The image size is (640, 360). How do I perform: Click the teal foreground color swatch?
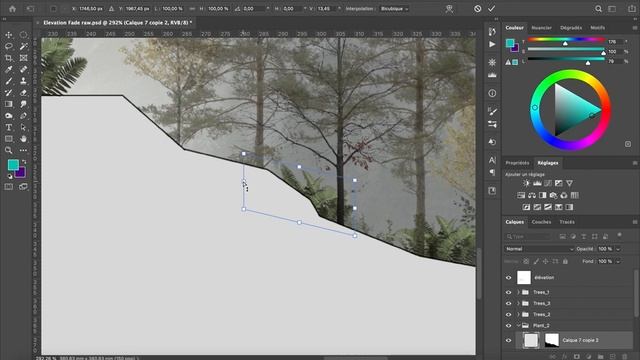12,164
